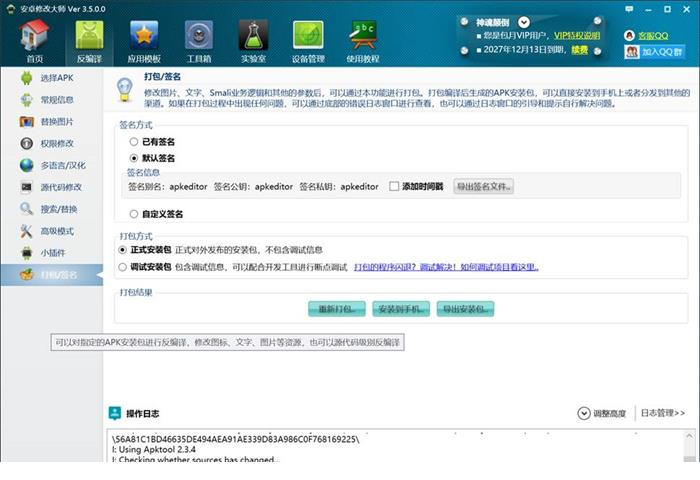Choose the 自定义签名 radio option
This screenshot has height=480, width=700.
[x=134, y=214]
